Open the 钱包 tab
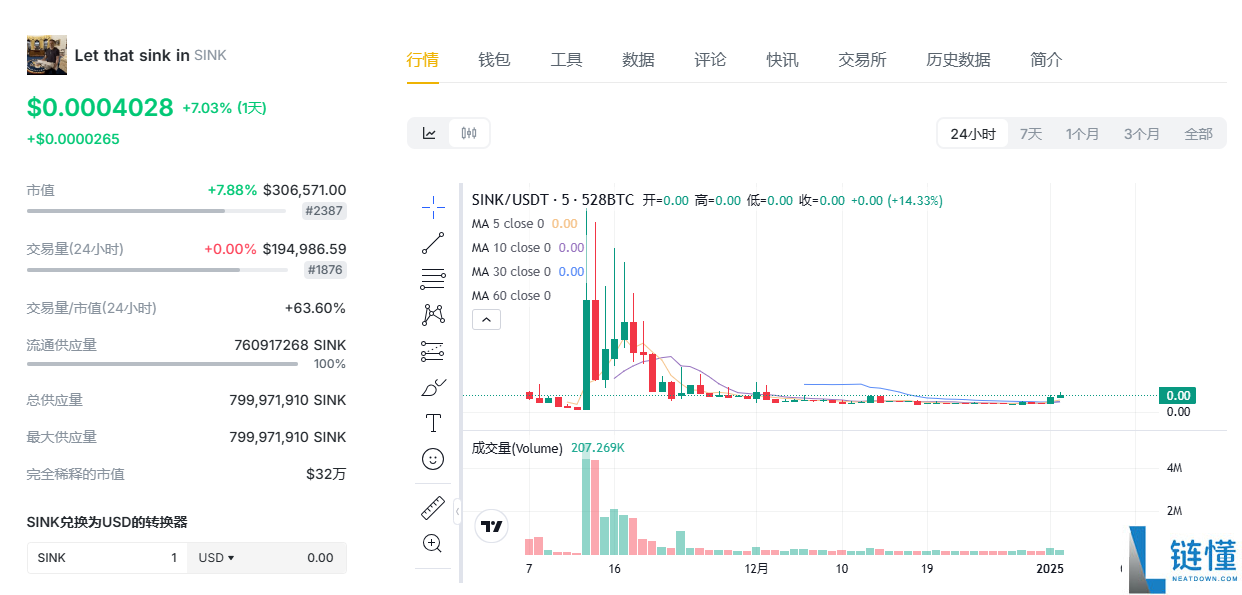This screenshot has width=1242, height=595. coord(494,60)
